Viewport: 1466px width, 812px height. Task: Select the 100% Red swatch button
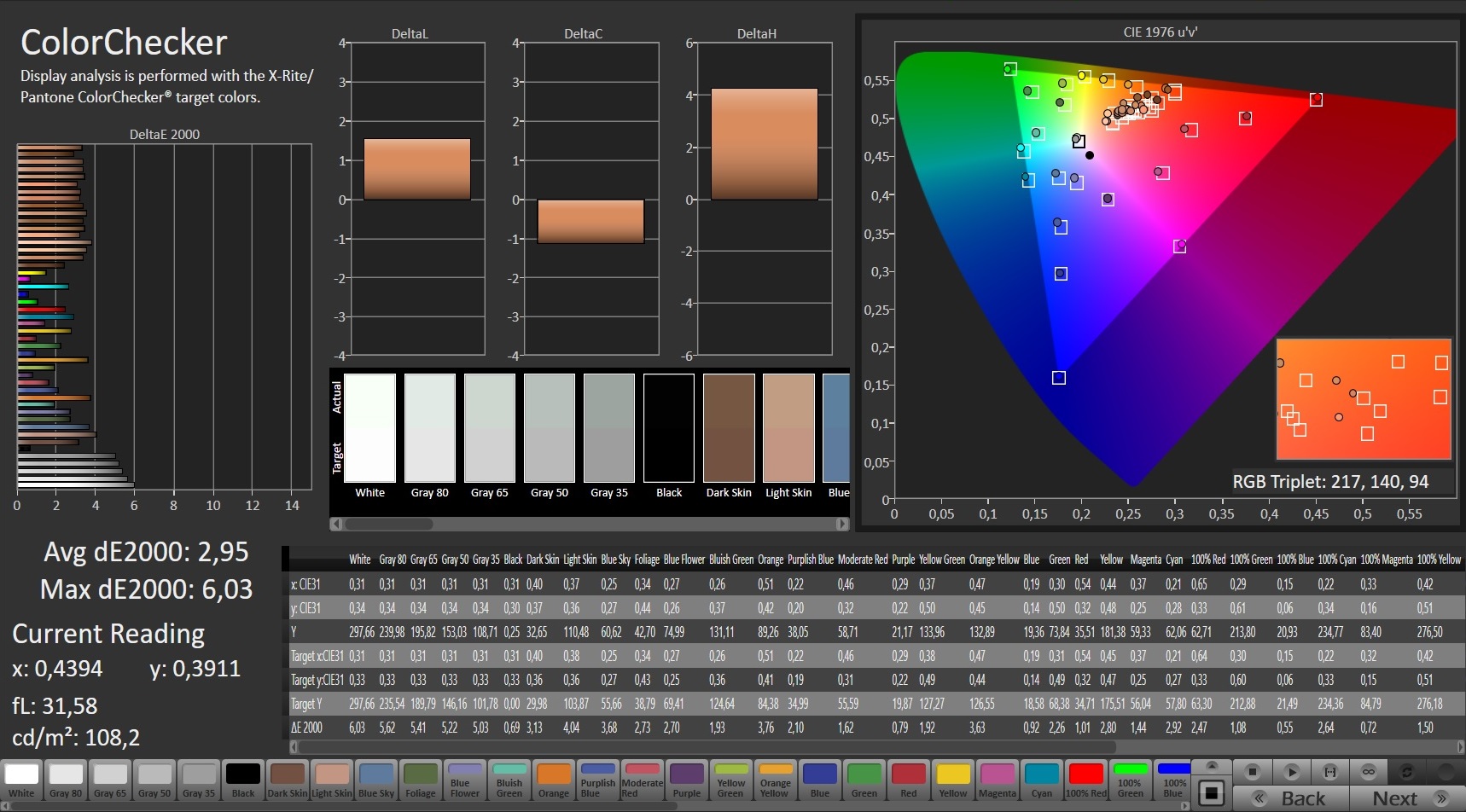(1086, 780)
